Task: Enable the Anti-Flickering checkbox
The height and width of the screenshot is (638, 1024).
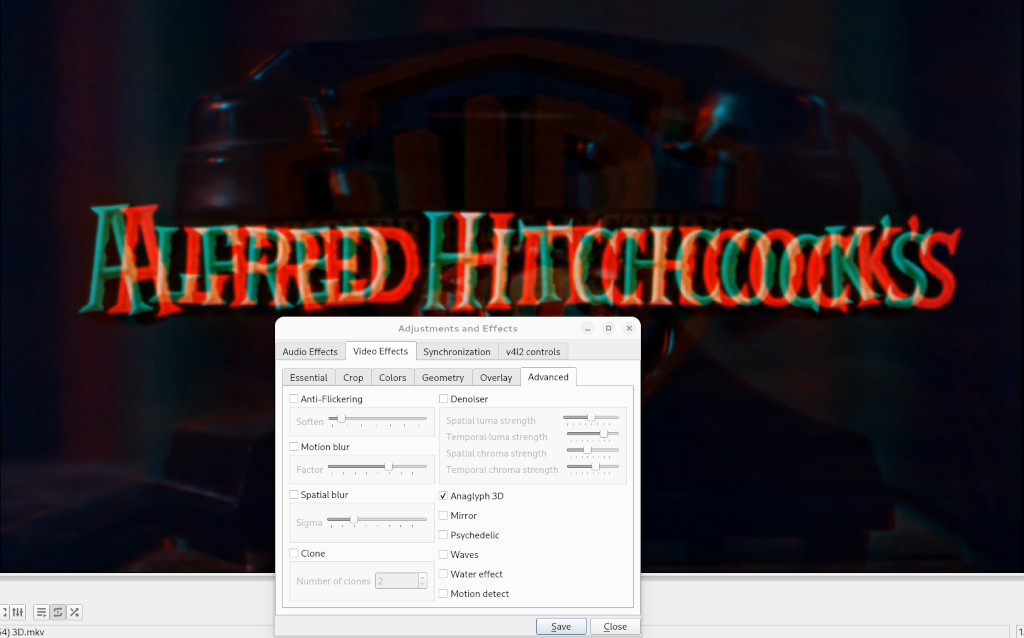Action: (x=294, y=399)
